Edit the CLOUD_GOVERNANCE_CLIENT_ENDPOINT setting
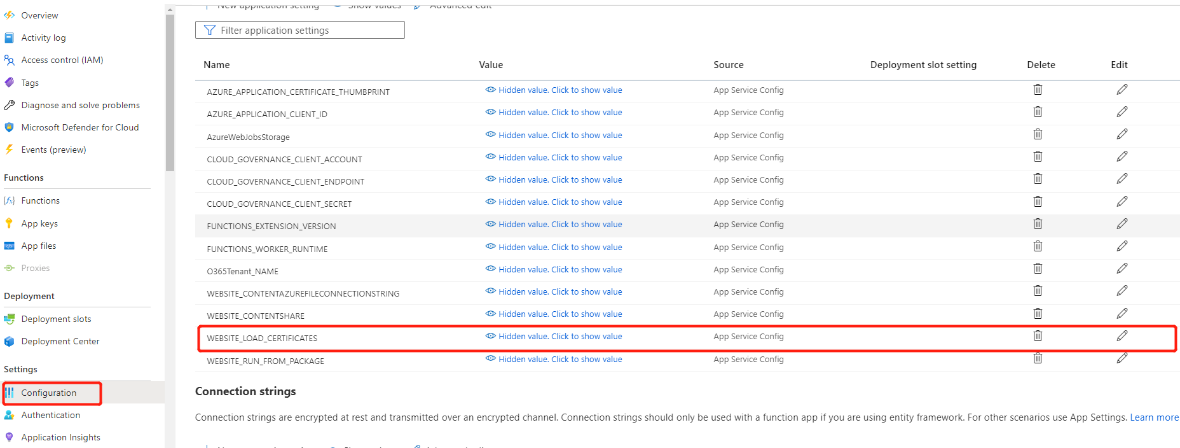 click(x=1122, y=179)
